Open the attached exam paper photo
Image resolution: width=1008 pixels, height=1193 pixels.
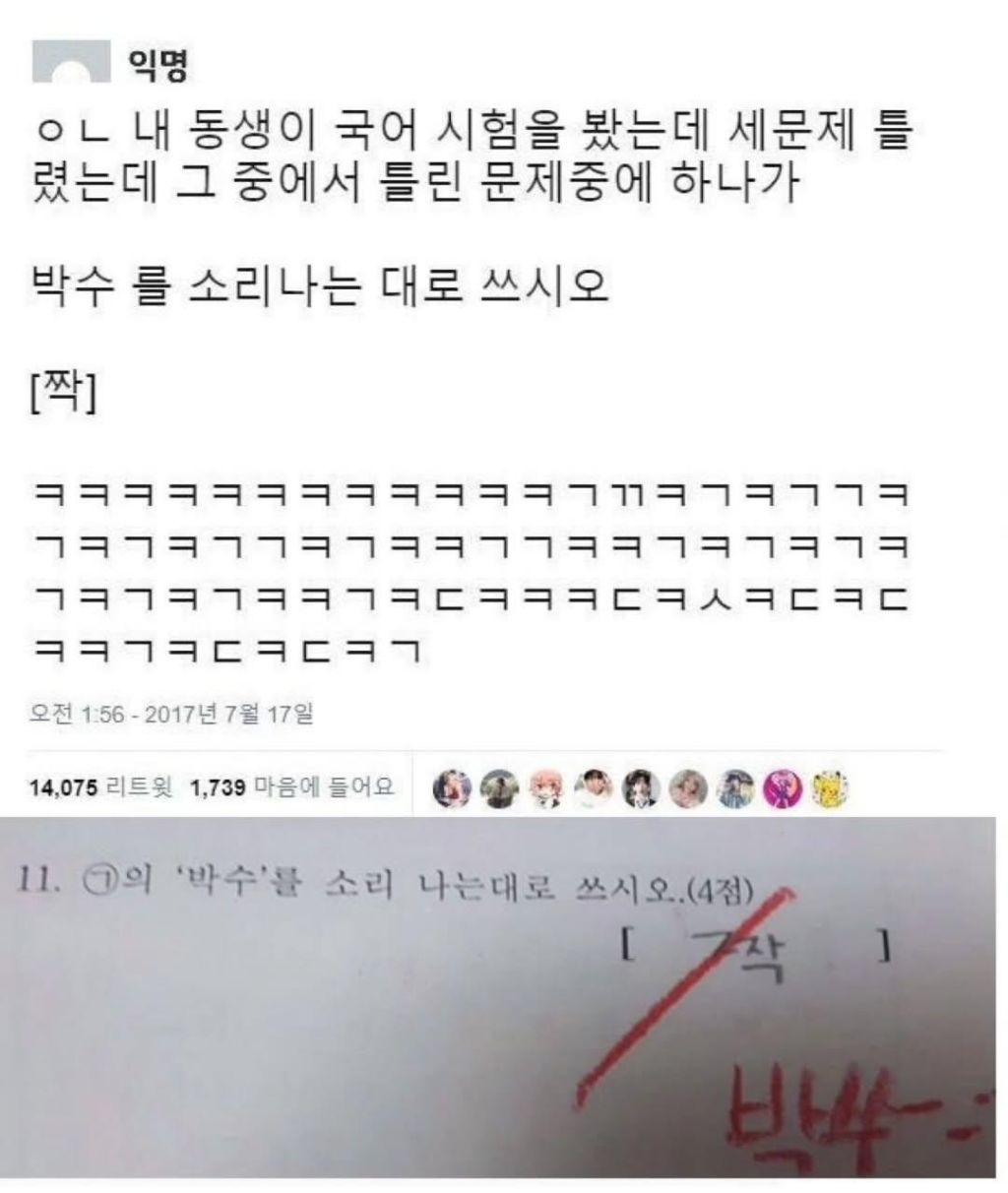pyautogui.click(x=504, y=998)
